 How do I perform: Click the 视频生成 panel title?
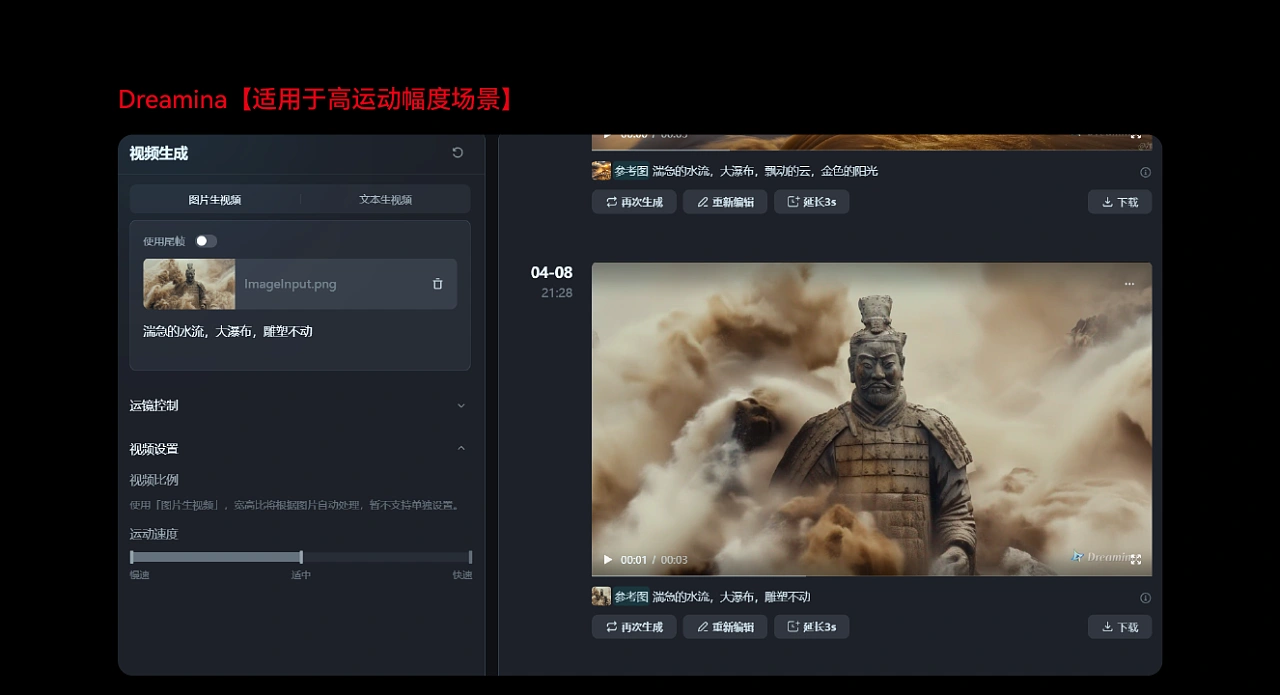coord(159,153)
